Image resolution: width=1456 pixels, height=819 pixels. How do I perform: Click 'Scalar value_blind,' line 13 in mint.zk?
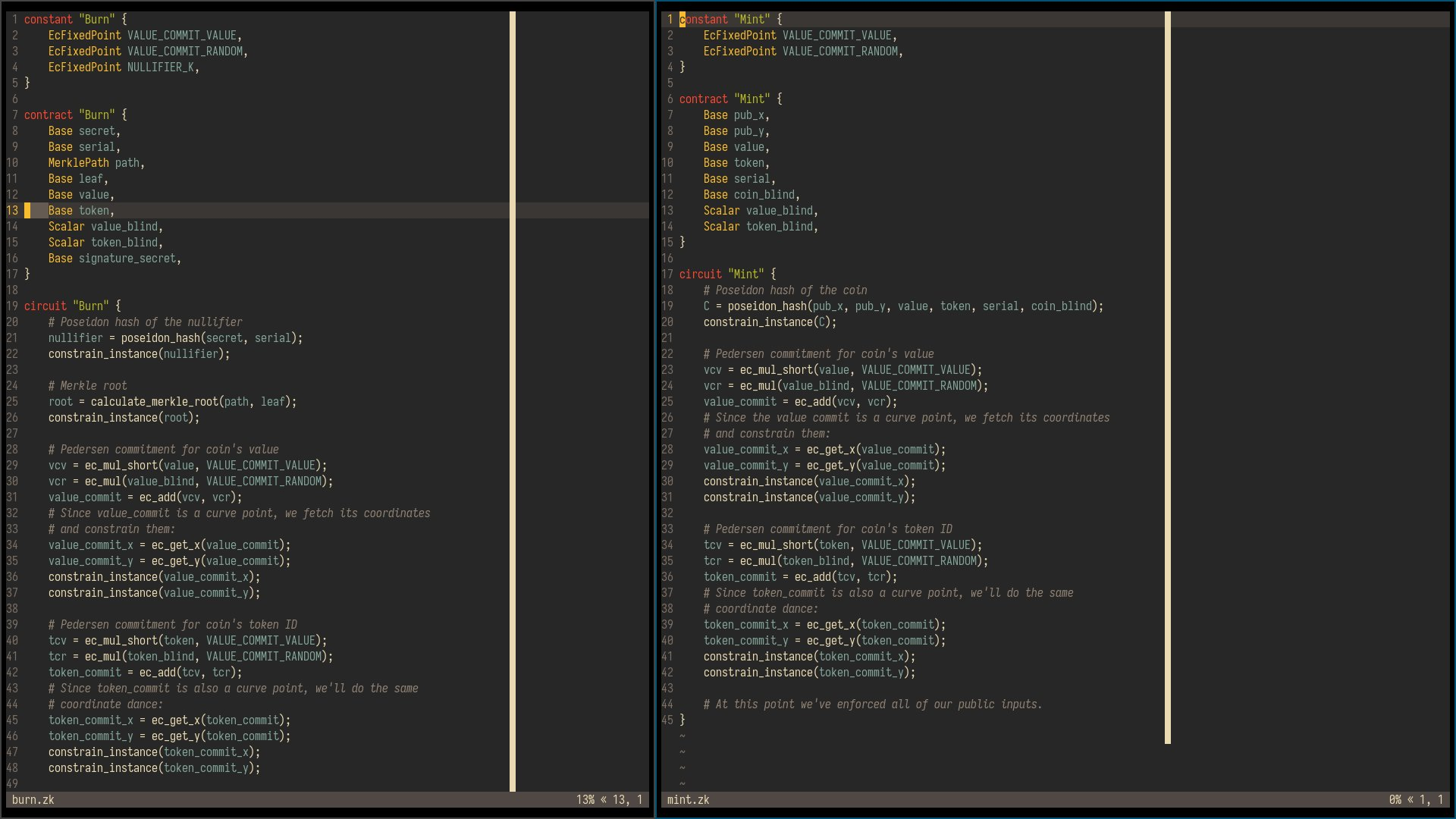pos(761,211)
